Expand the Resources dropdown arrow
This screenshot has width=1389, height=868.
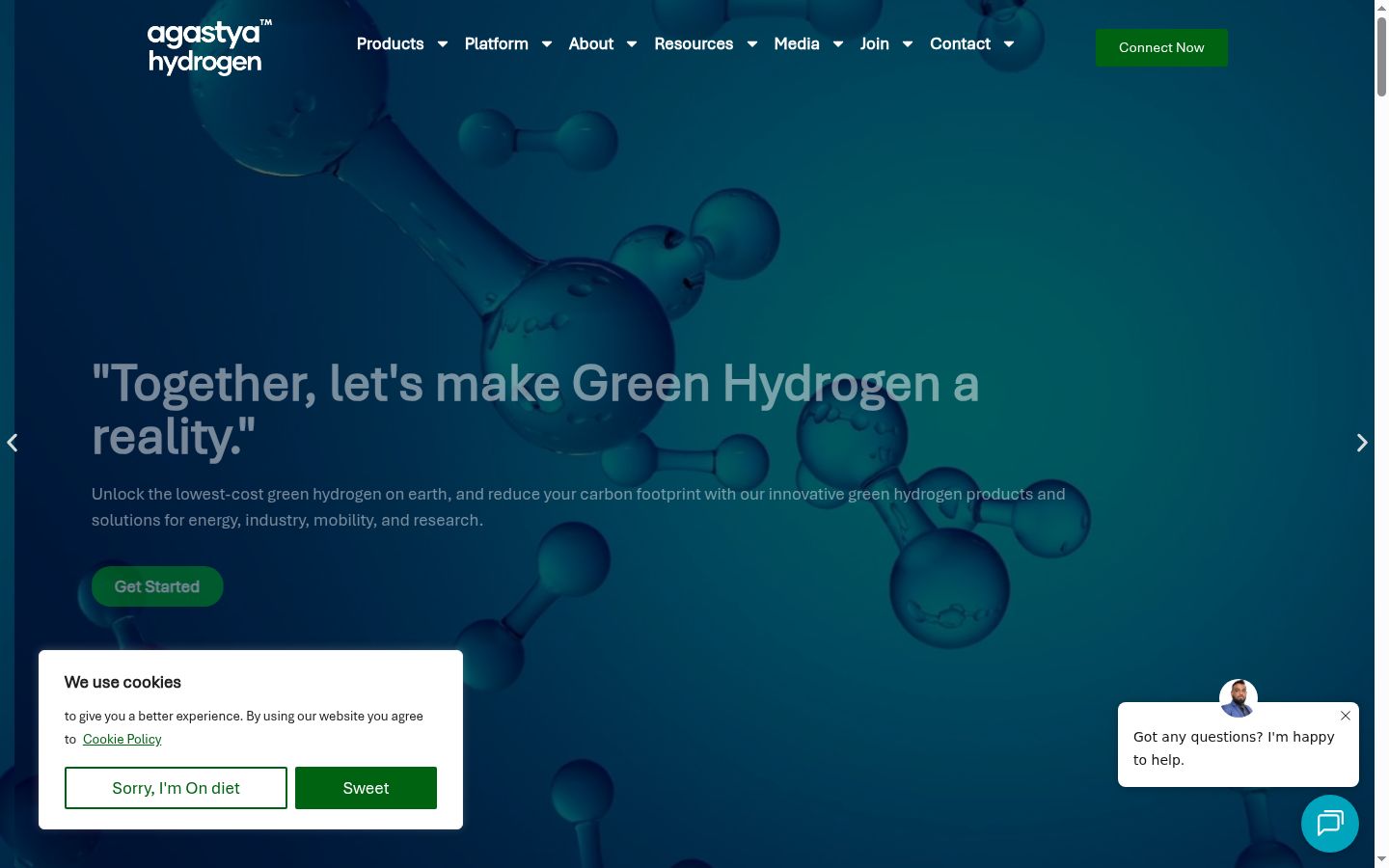pos(752,44)
